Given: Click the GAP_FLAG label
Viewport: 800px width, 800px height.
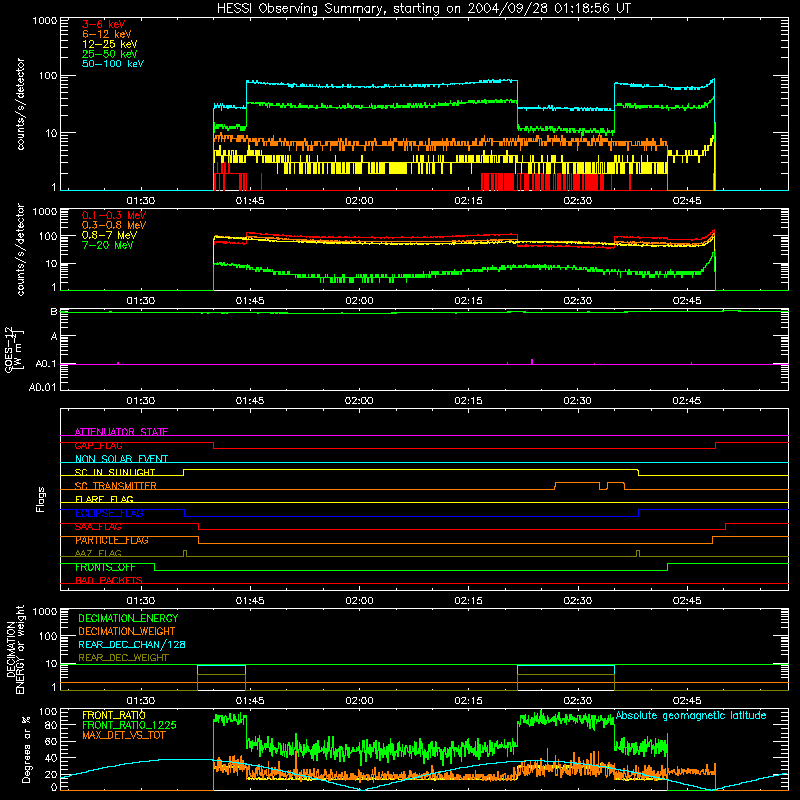Looking at the screenshot, I should pos(98,445).
